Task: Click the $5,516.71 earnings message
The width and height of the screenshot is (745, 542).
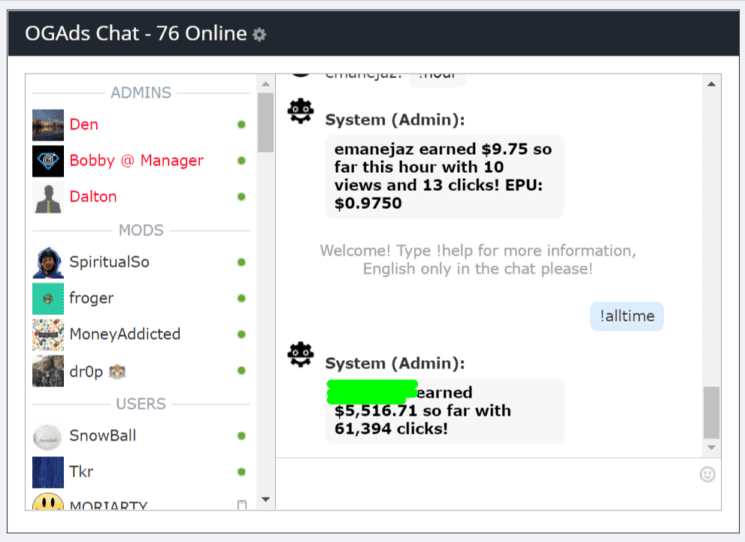Action: [x=445, y=411]
